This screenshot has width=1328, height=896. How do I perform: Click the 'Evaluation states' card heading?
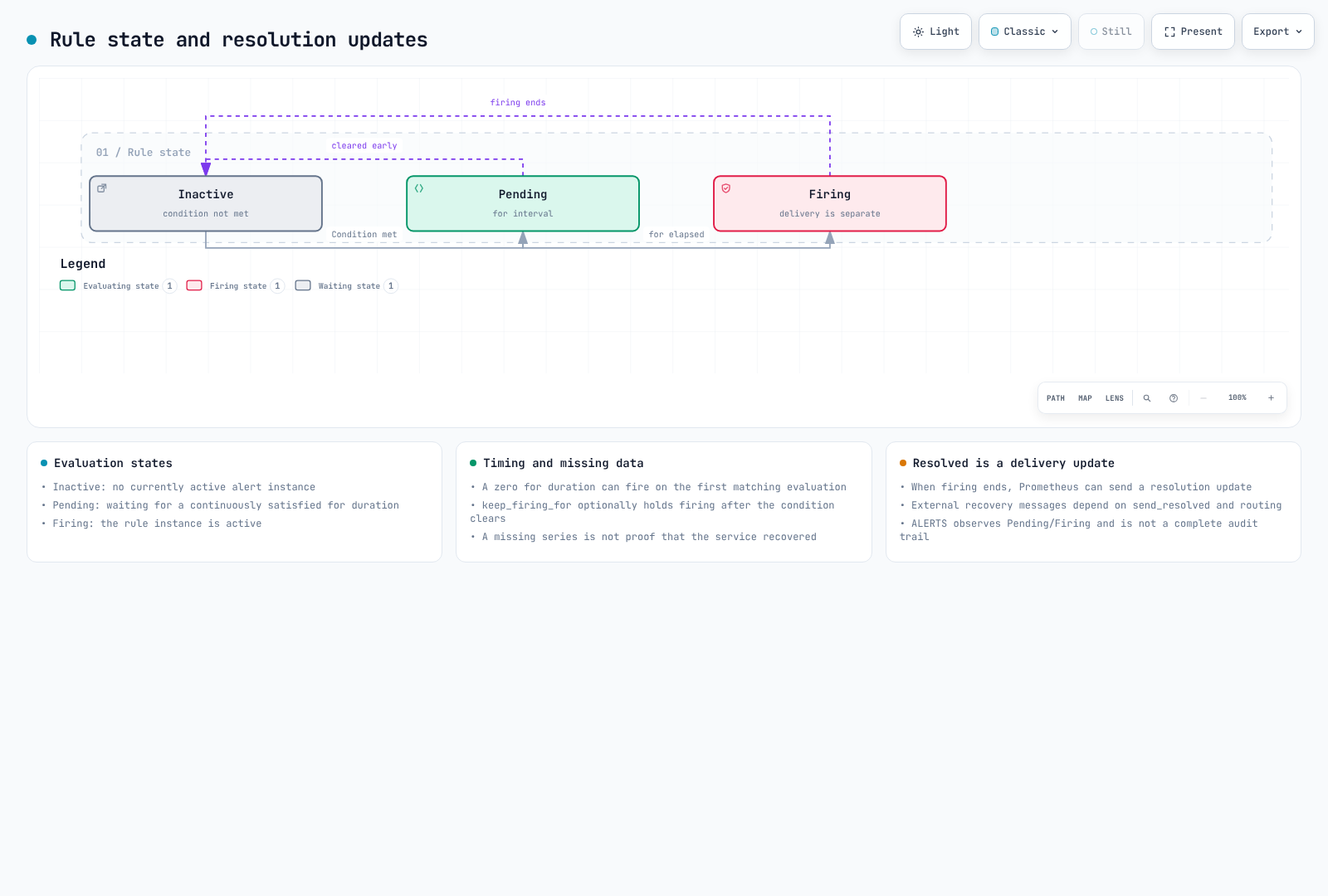[113, 463]
